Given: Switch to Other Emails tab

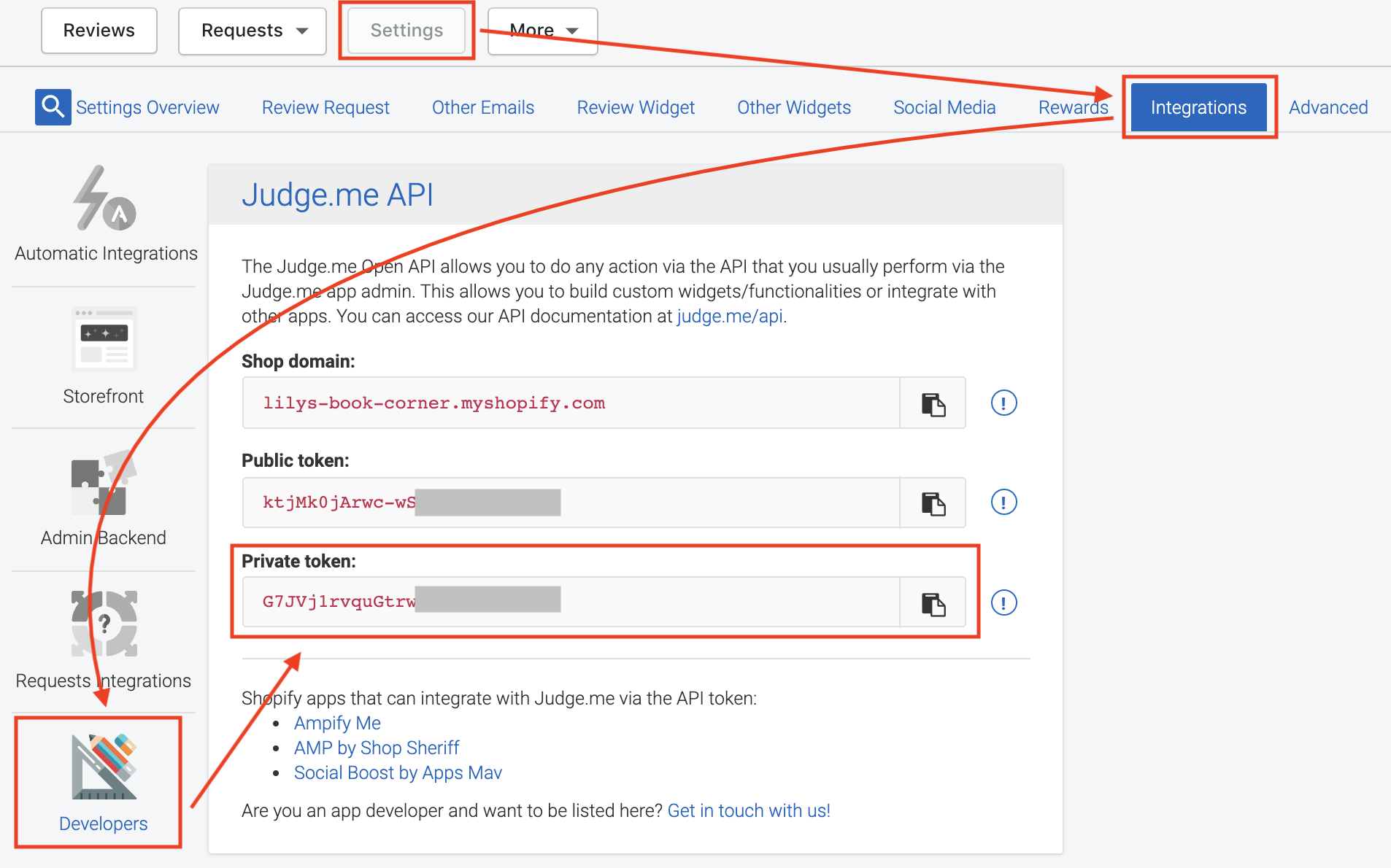Looking at the screenshot, I should click(x=483, y=107).
